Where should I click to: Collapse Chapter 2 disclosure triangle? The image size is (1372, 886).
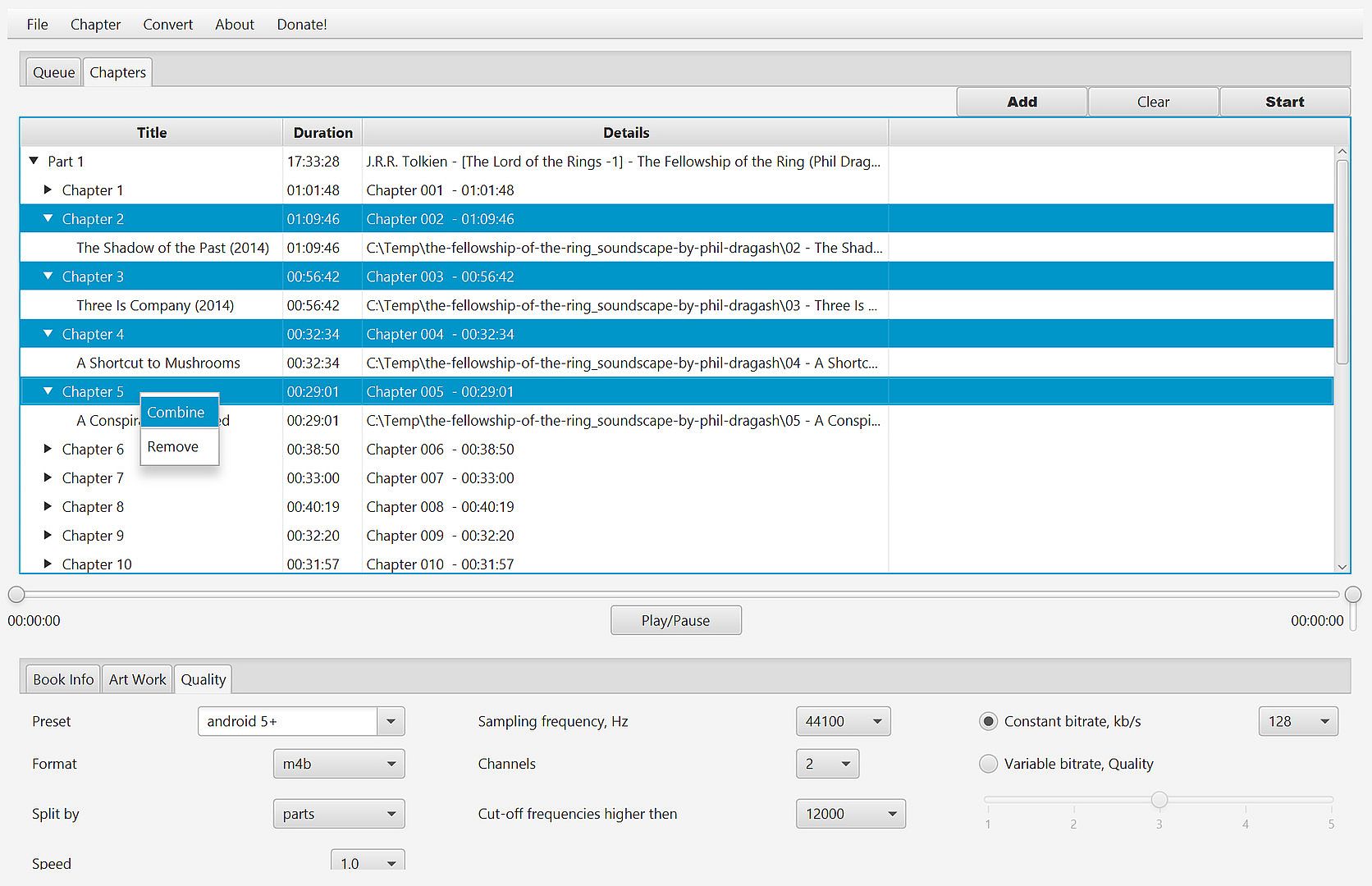coord(48,219)
